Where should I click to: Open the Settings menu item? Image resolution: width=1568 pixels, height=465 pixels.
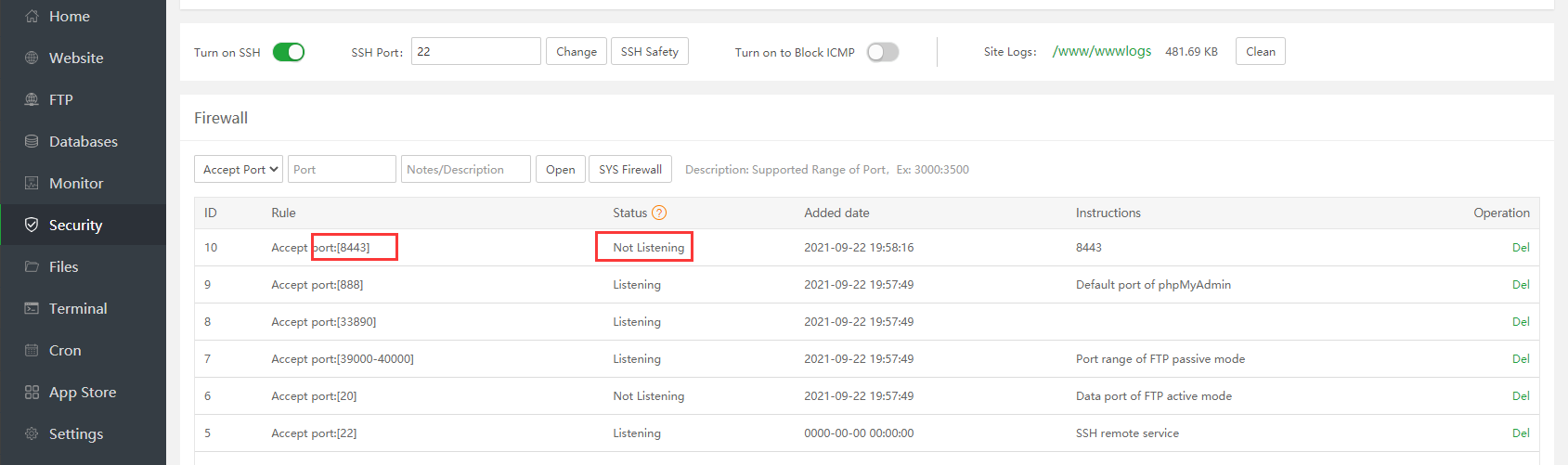point(75,433)
